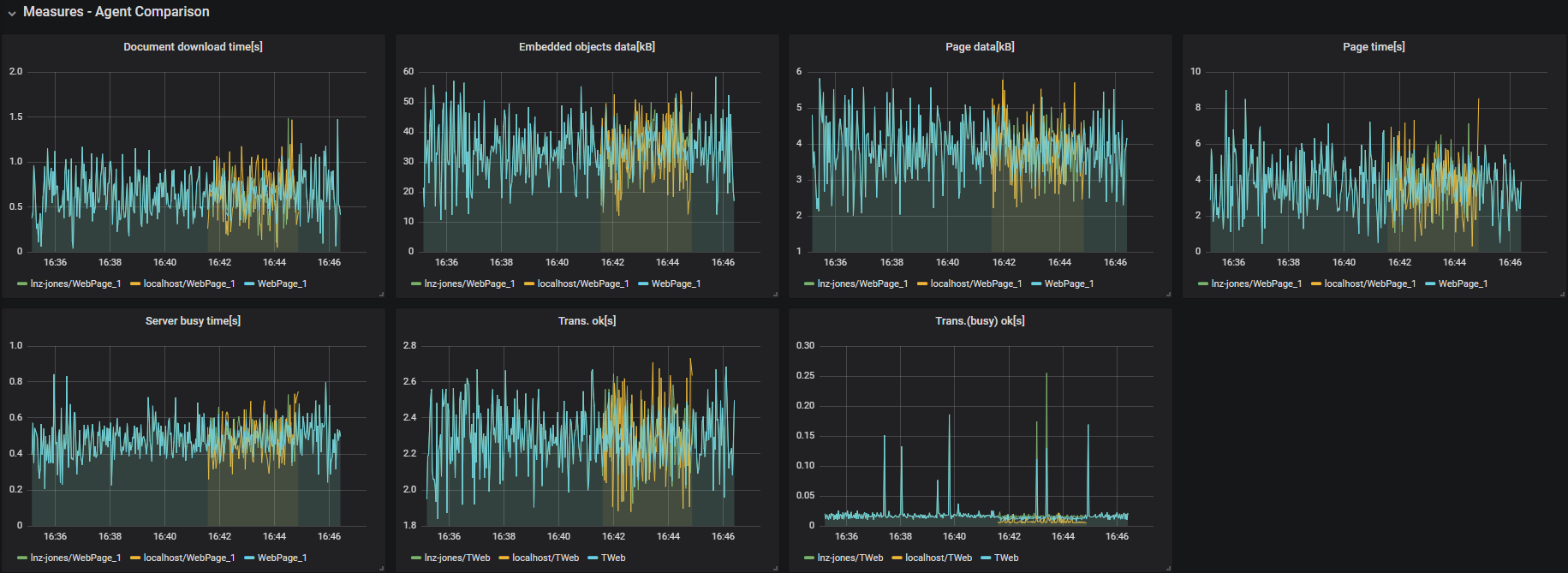Open the Server busy time[s] panel title menu

point(193,321)
